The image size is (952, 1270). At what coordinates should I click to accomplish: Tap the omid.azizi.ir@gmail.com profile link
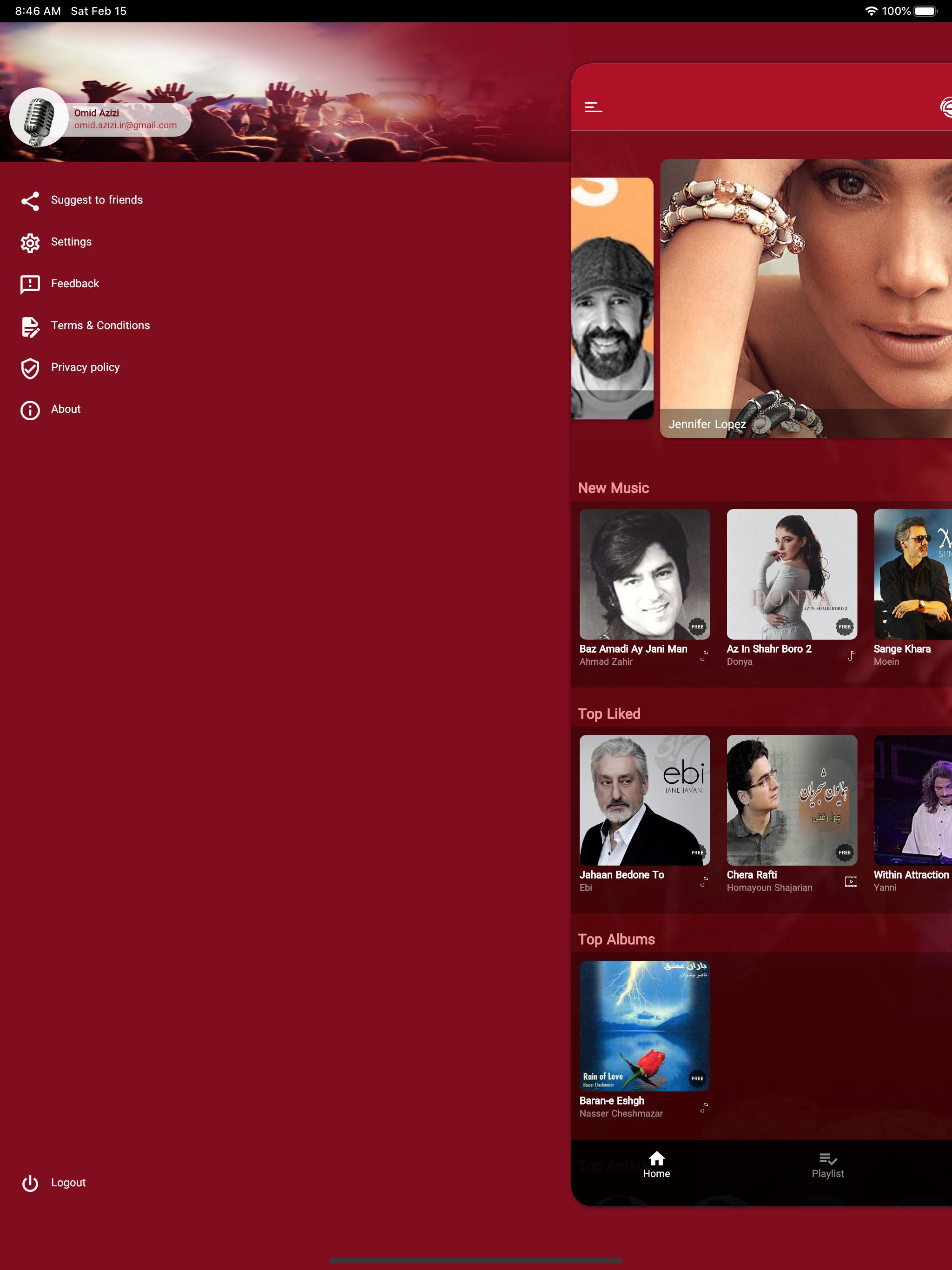[125, 125]
